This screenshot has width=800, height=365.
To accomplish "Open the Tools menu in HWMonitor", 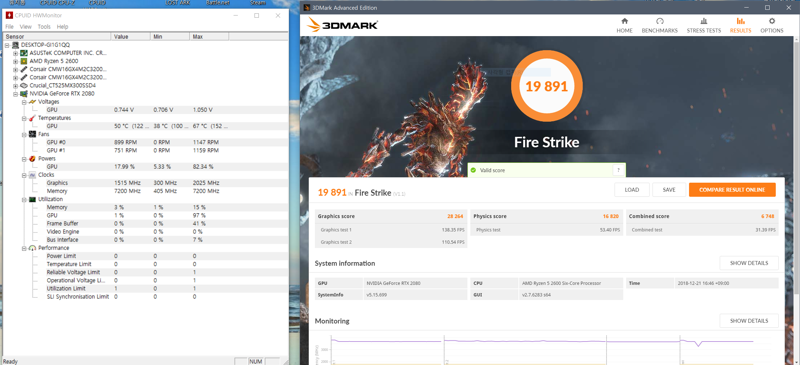I will click(44, 27).
